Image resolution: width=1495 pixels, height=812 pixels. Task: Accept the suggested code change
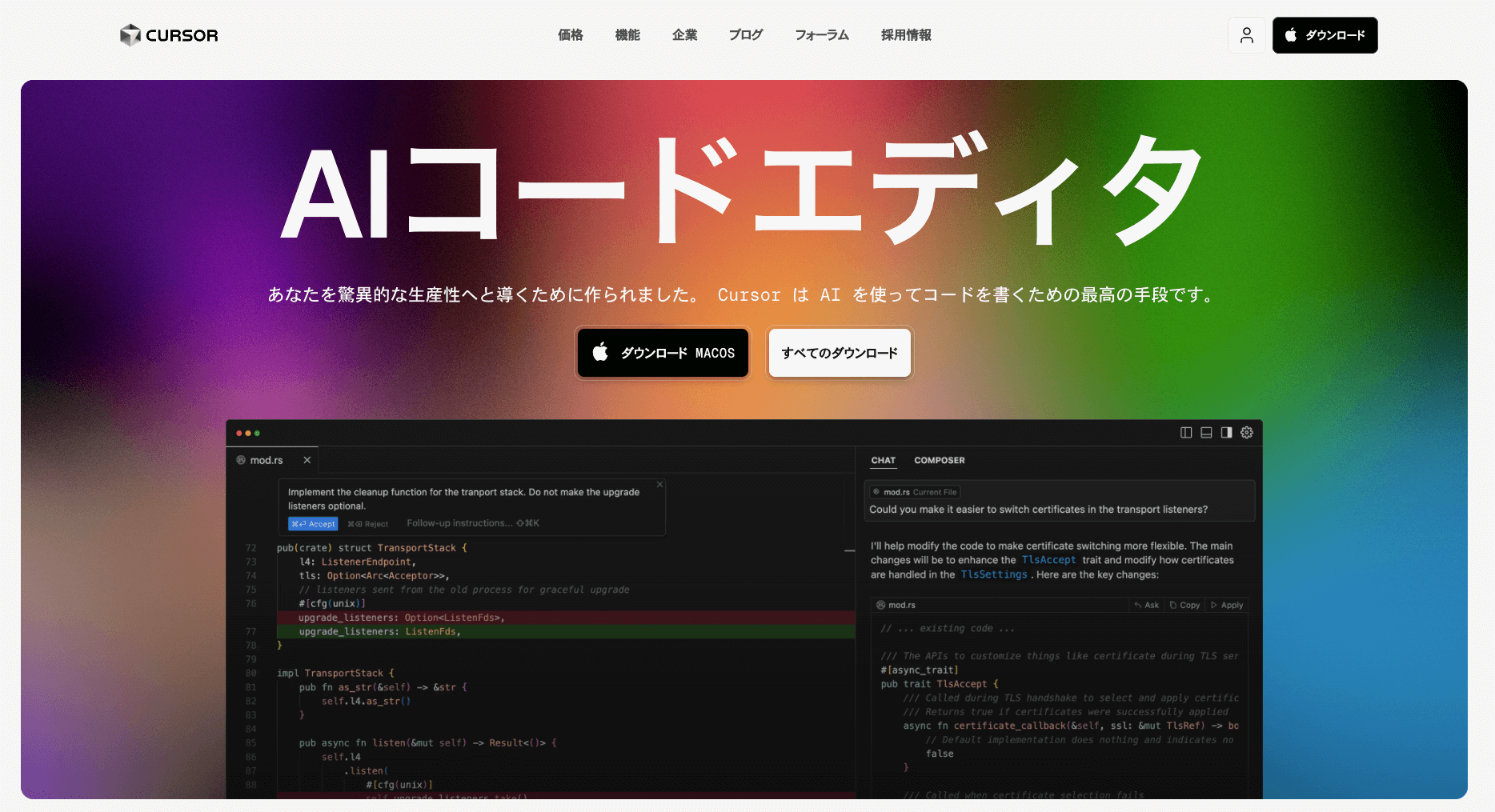[x=313, y=524]
